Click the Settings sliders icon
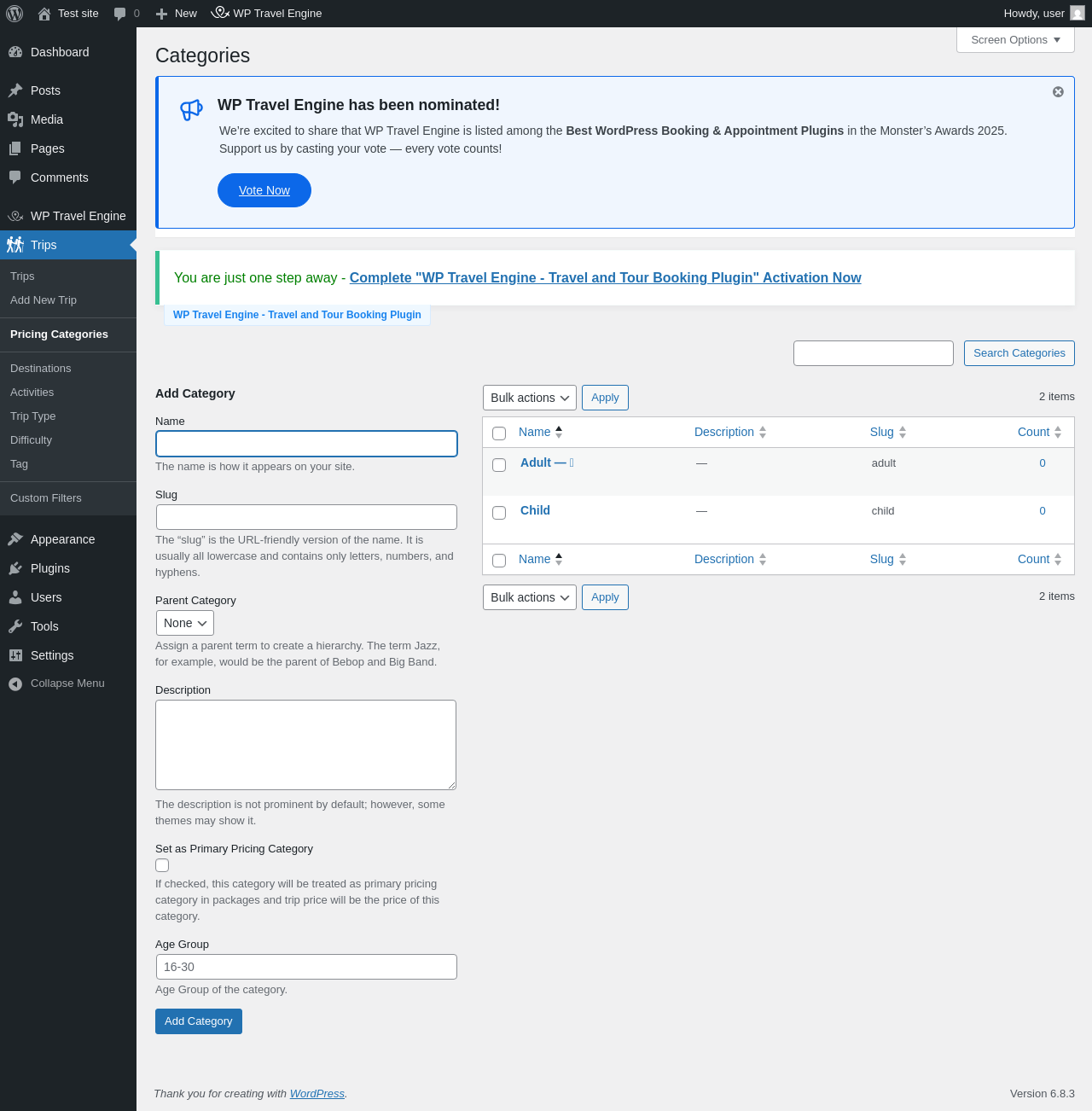The height and width of the screenshot is (1111, 1092). 15,655
